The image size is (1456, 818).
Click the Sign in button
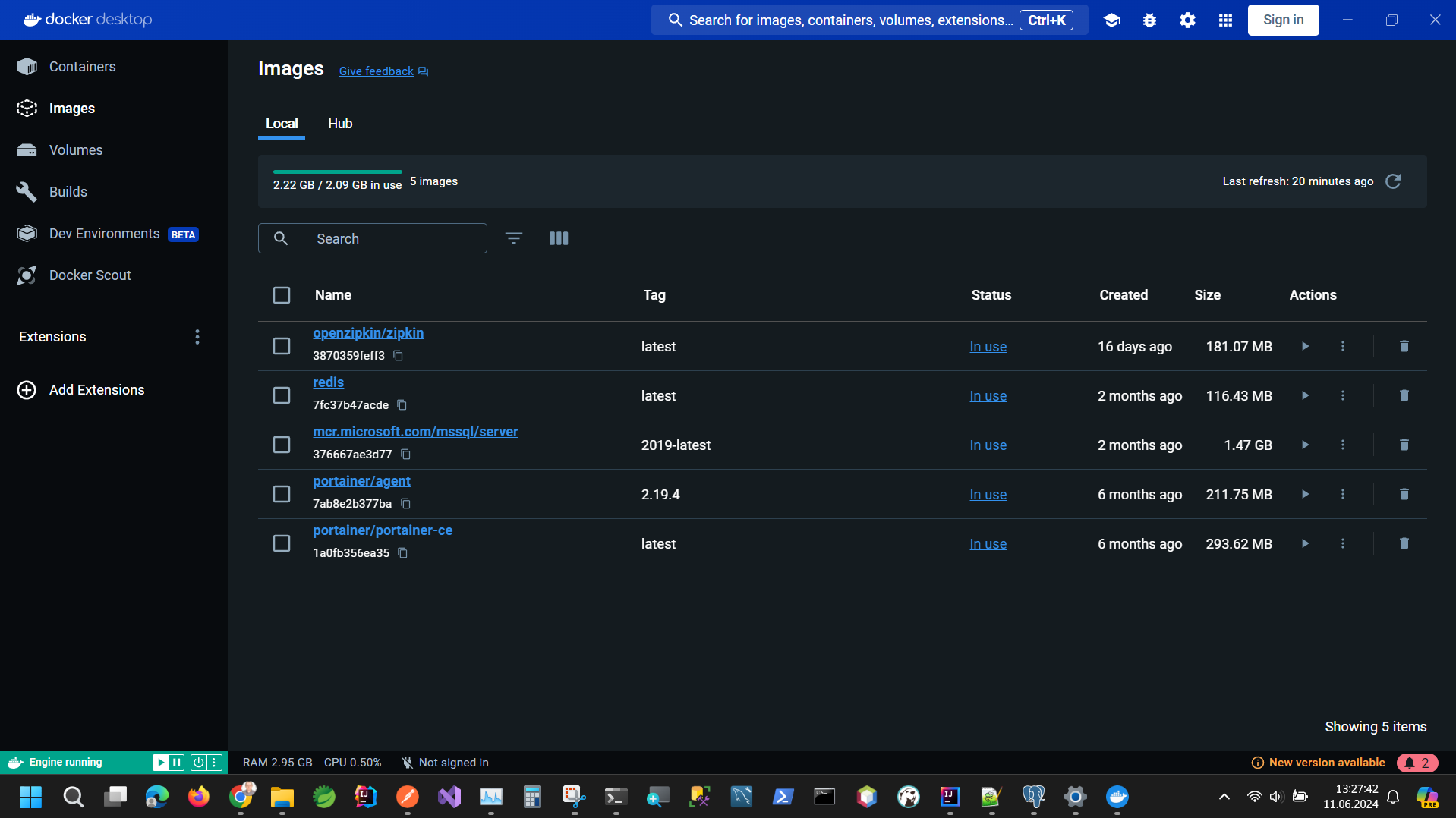(x=1283, y=20)
